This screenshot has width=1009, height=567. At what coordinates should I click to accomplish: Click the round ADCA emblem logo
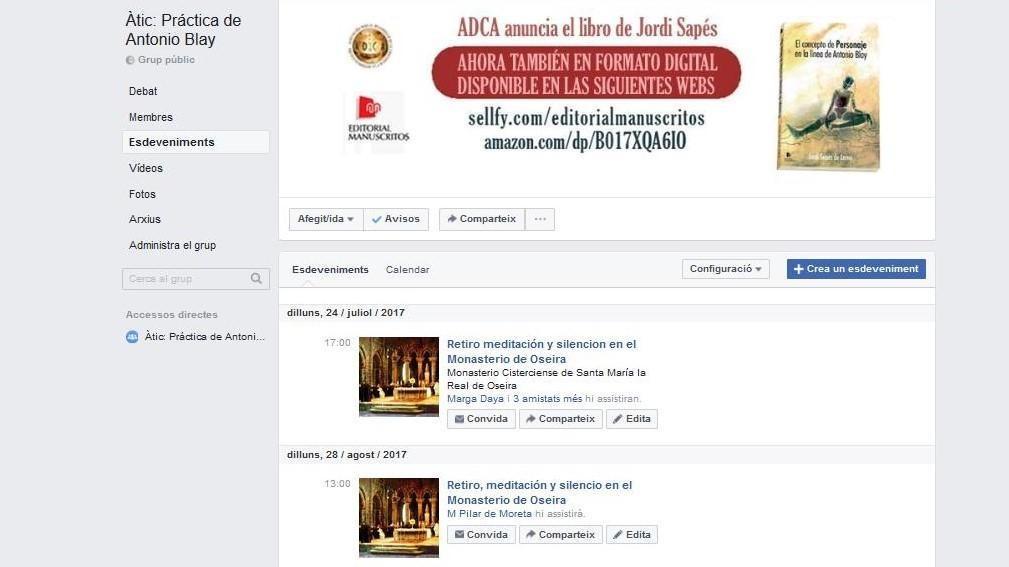tap(370, 46)
